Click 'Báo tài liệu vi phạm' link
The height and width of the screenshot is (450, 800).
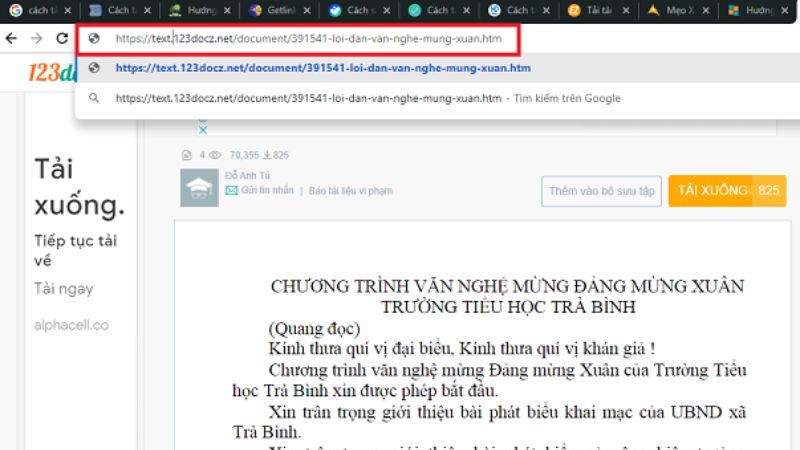click(350, 190)
